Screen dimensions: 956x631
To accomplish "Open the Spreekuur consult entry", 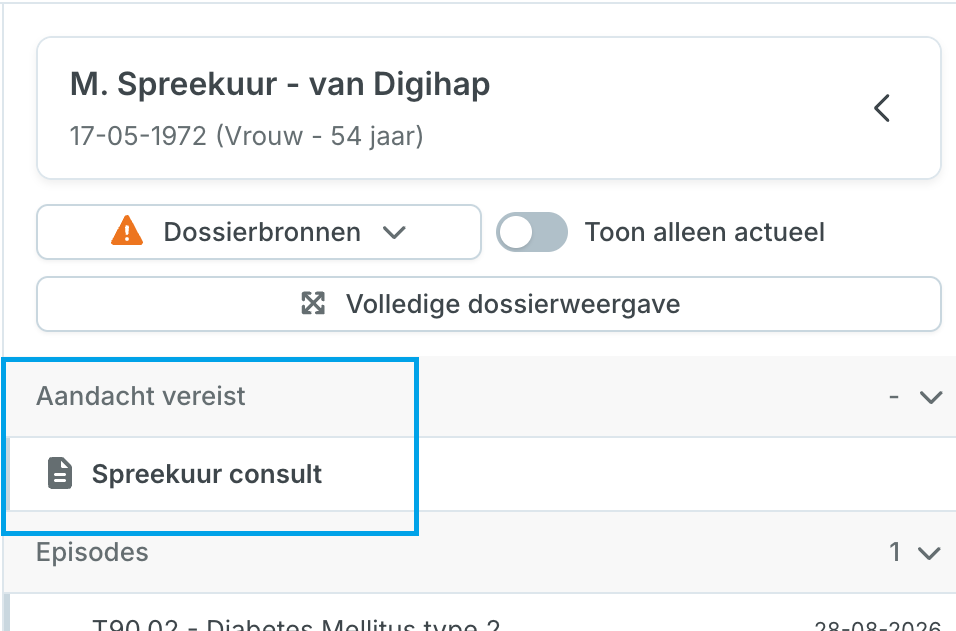I will click(482, 474).
